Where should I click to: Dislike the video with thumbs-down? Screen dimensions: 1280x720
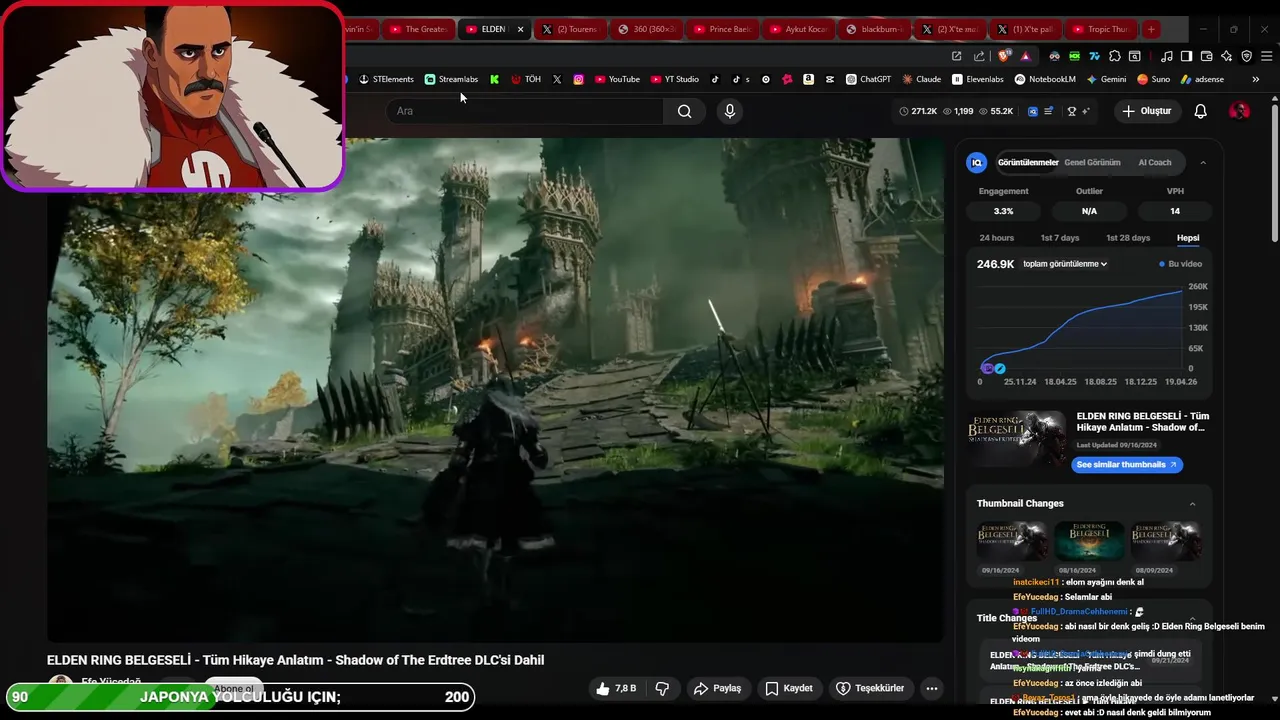662,688
